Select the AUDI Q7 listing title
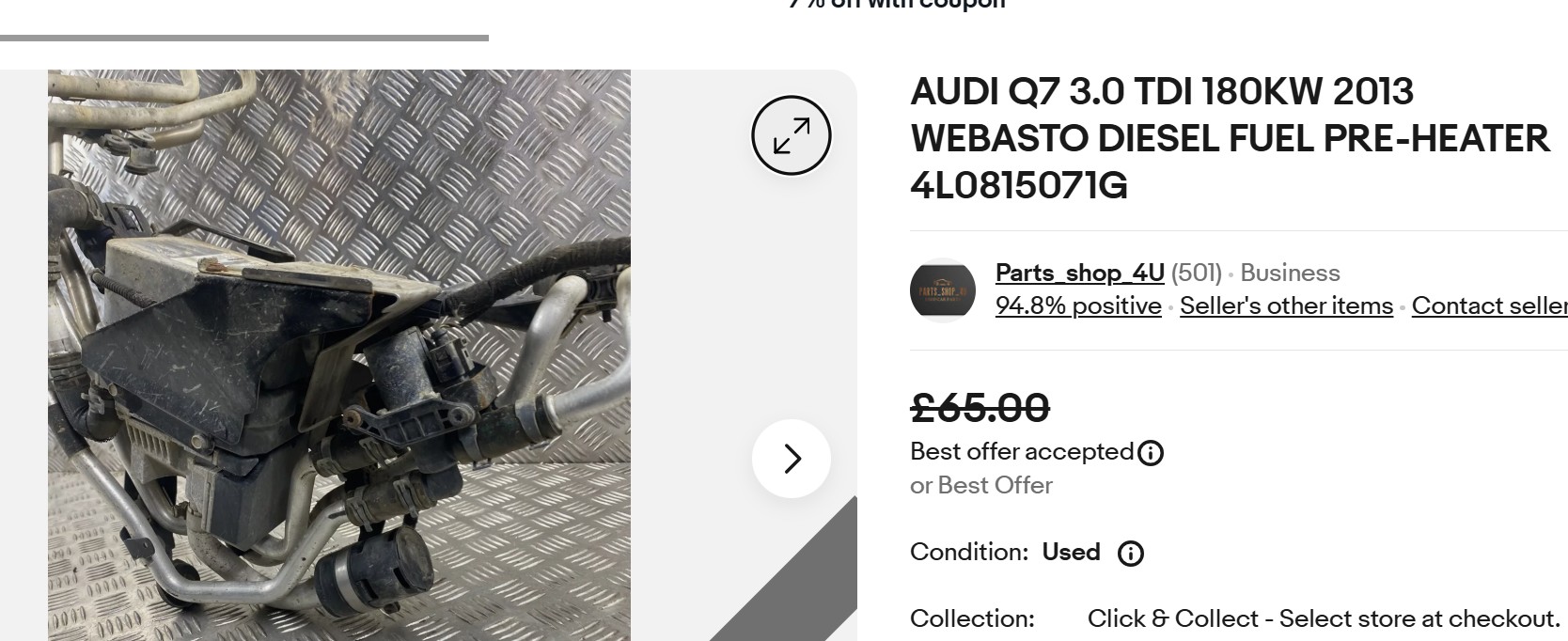 click(x=1230, y=138)
